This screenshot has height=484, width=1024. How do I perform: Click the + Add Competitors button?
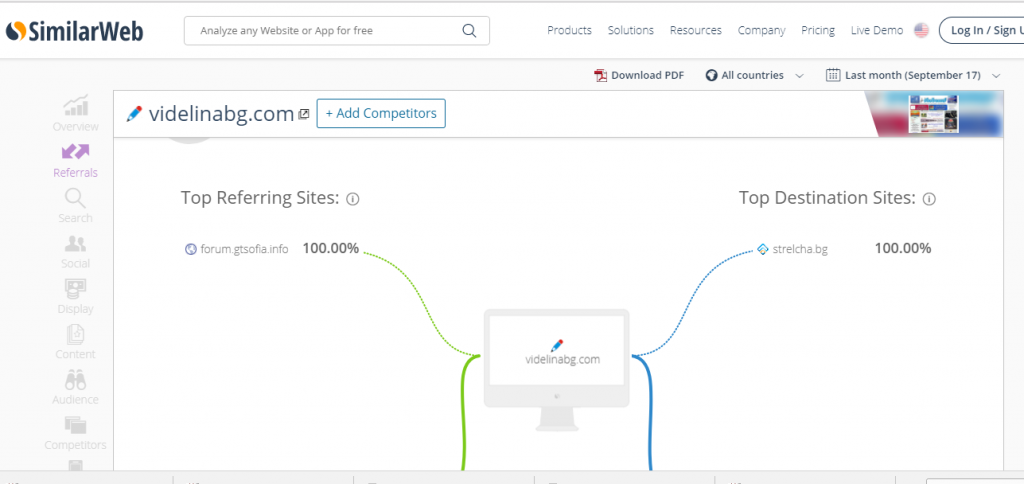pyautogui.click(x=381, y=113)
